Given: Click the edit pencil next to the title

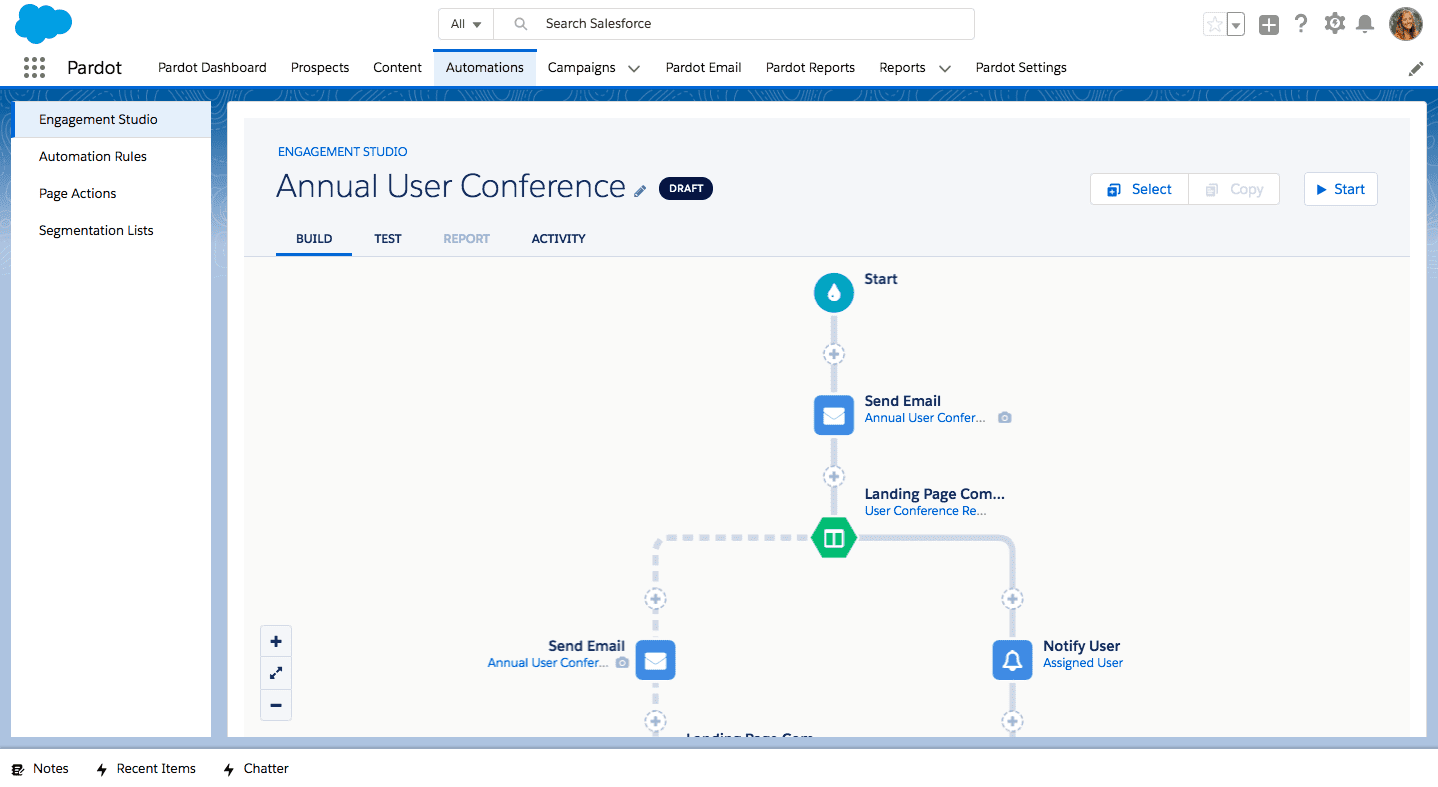Looking at the screenshot, I should click(640, 190).
